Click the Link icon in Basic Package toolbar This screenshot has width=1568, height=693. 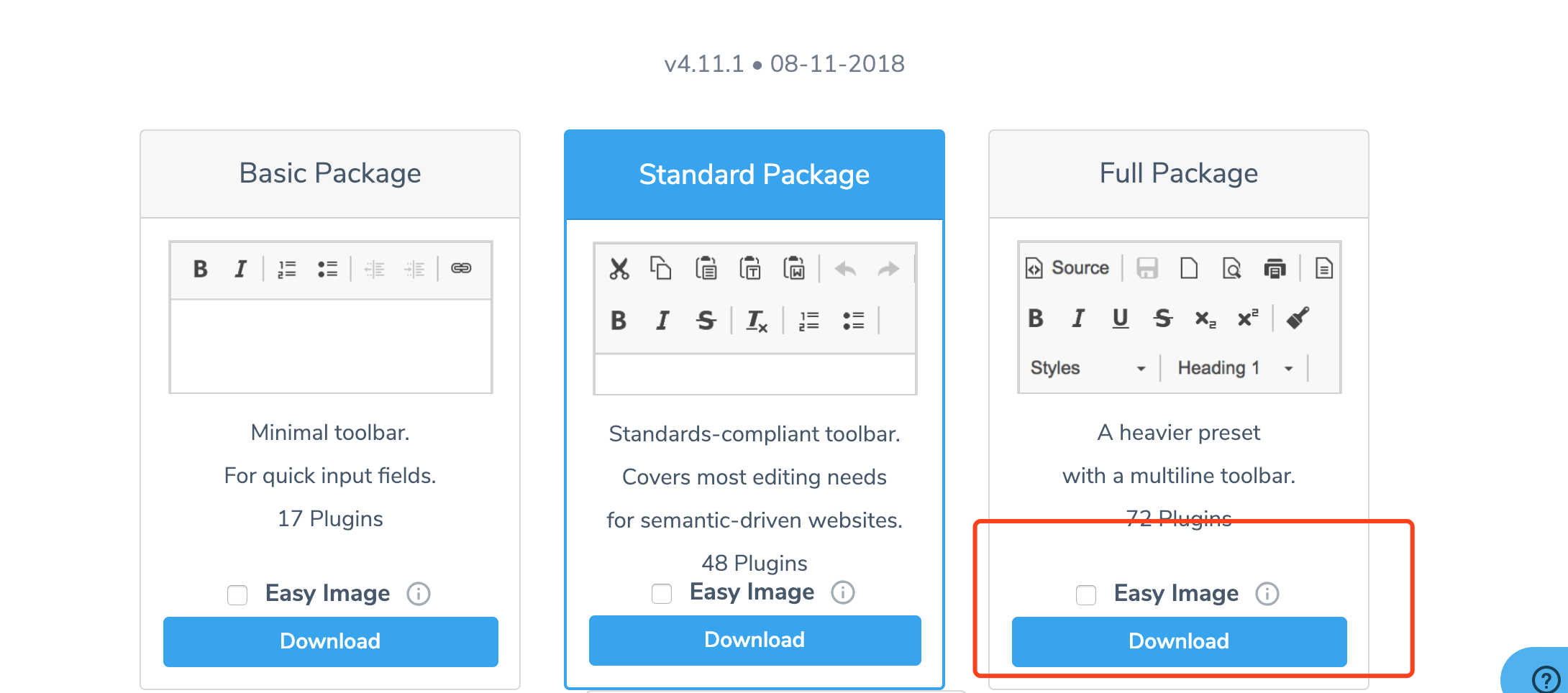point(461,268)
